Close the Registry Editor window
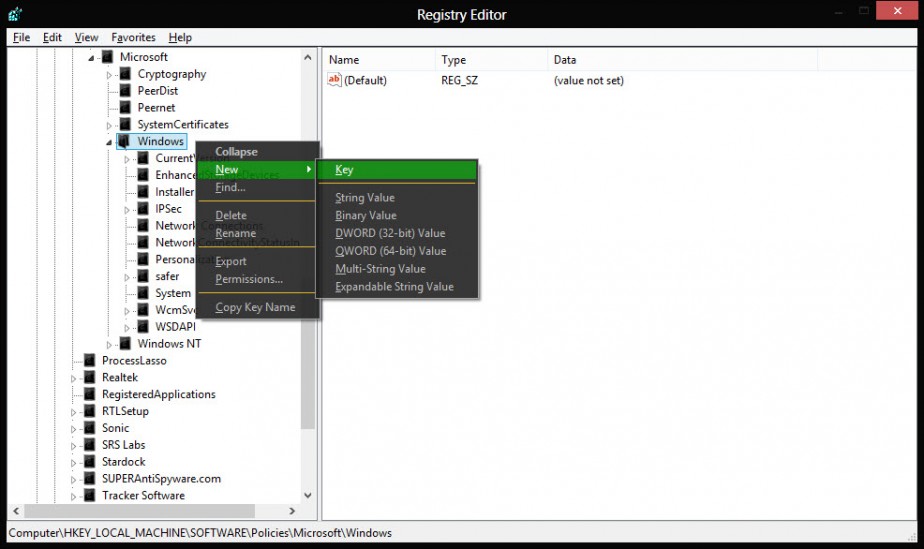The image size is (924, 549). [897, 11]
